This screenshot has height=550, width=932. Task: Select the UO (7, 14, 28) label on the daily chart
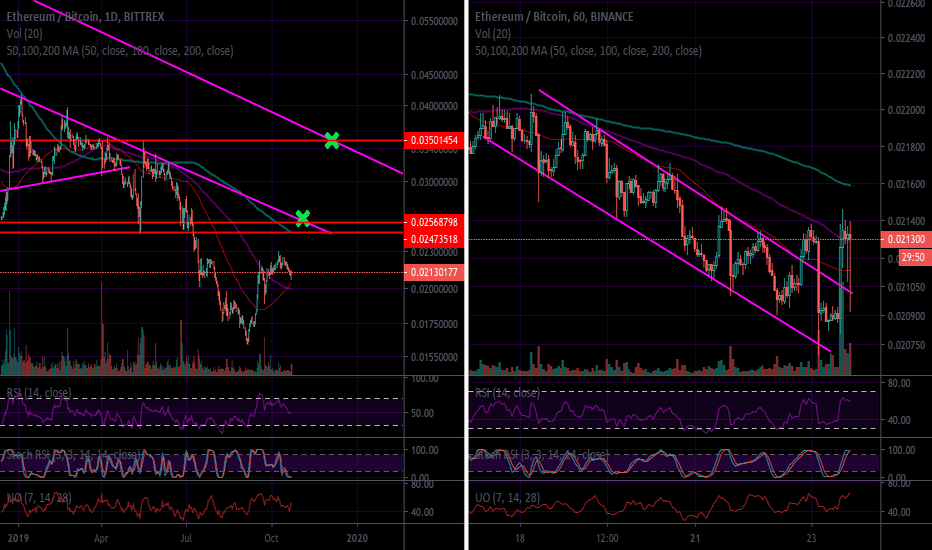39,498
